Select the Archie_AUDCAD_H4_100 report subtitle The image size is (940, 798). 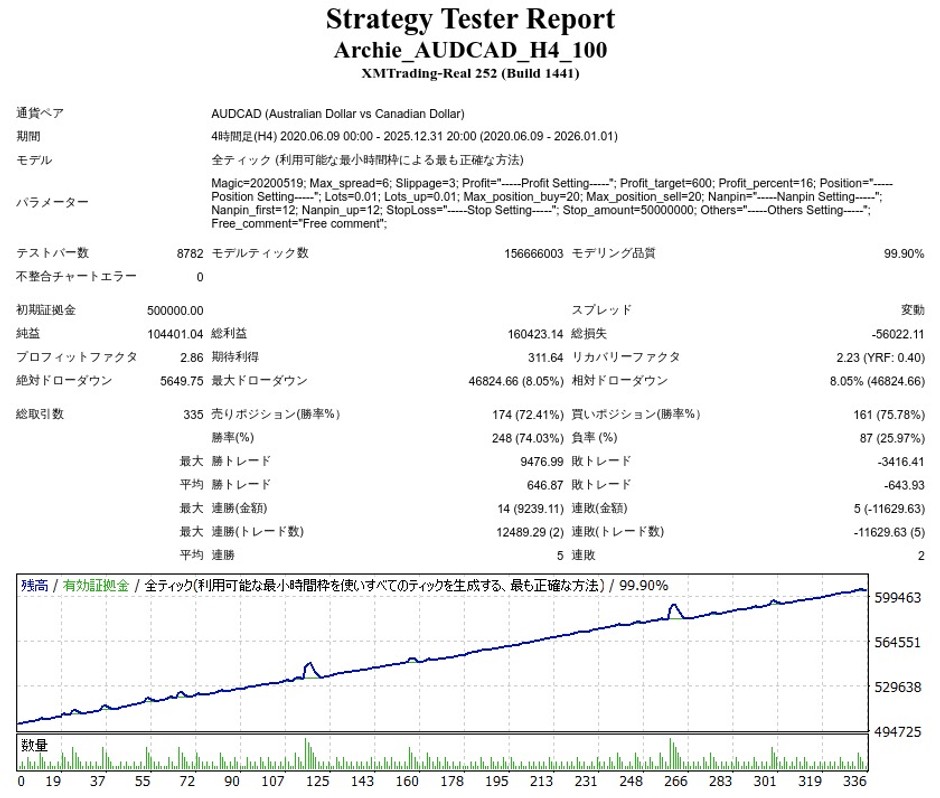470,50
